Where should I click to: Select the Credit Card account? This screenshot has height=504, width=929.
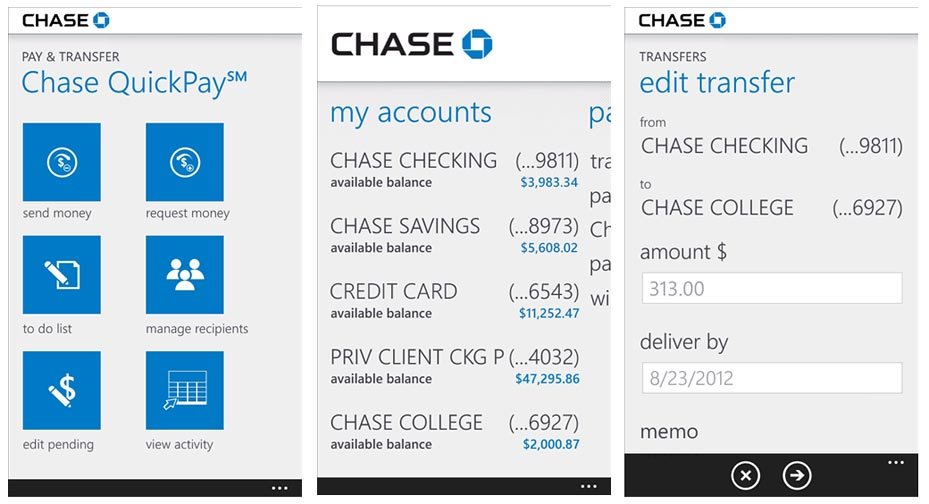pyautogui.click(x=454, y=301)
